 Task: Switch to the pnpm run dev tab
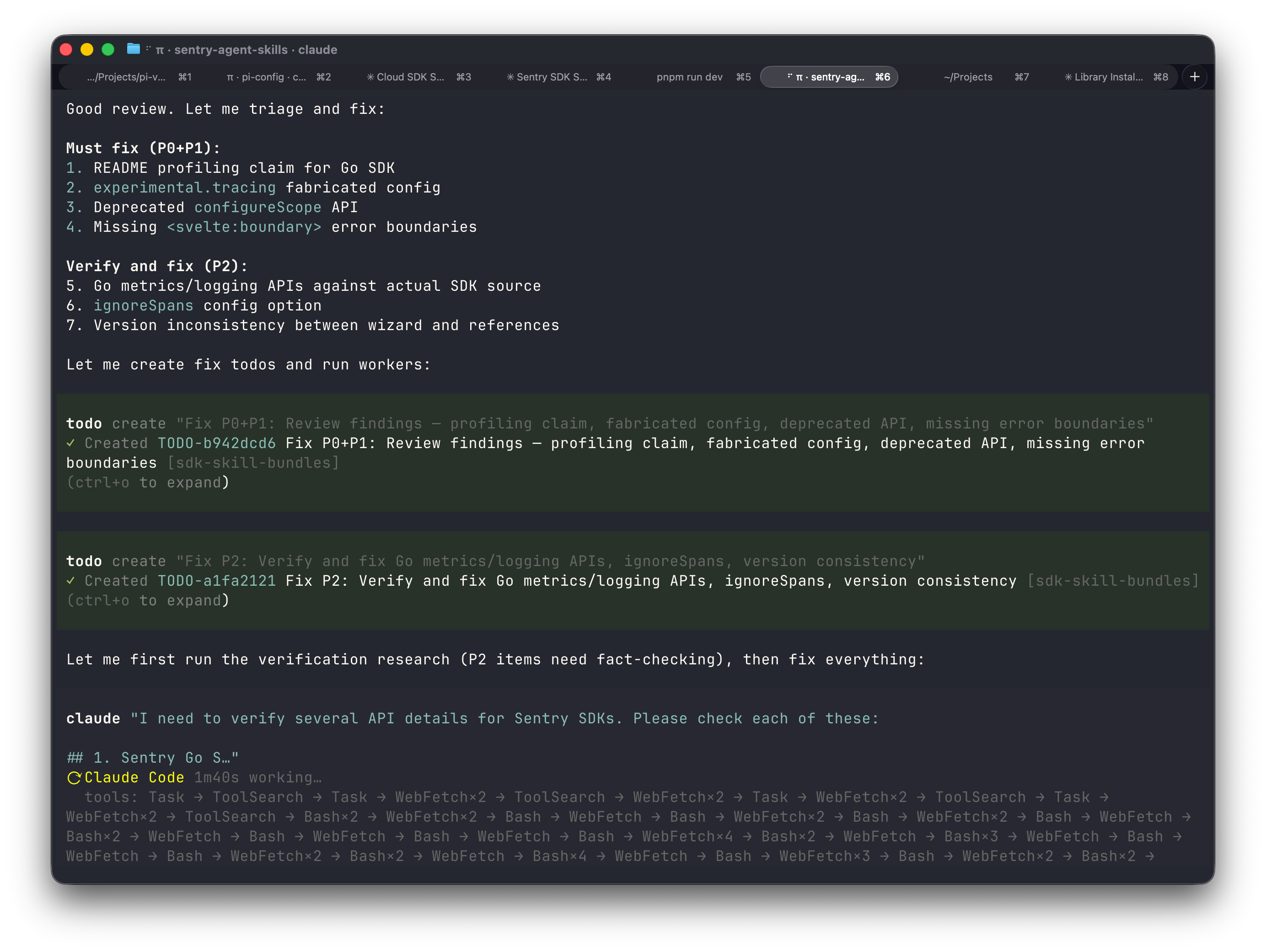tap(689, 77)
